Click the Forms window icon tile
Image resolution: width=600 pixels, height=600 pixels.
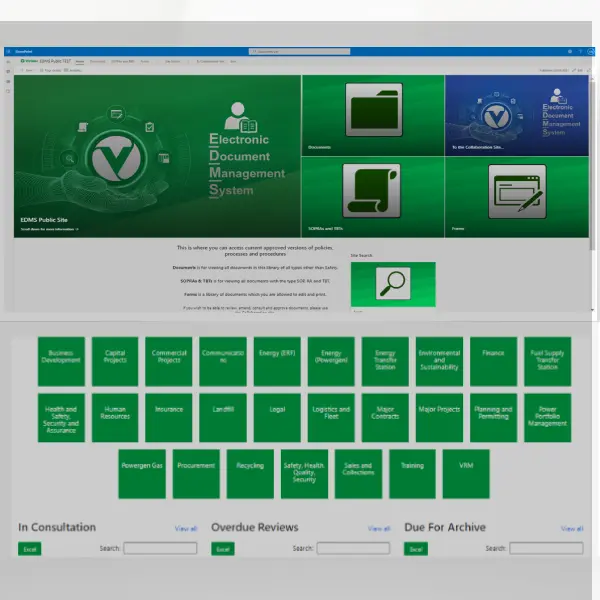[x=516, y=197]
